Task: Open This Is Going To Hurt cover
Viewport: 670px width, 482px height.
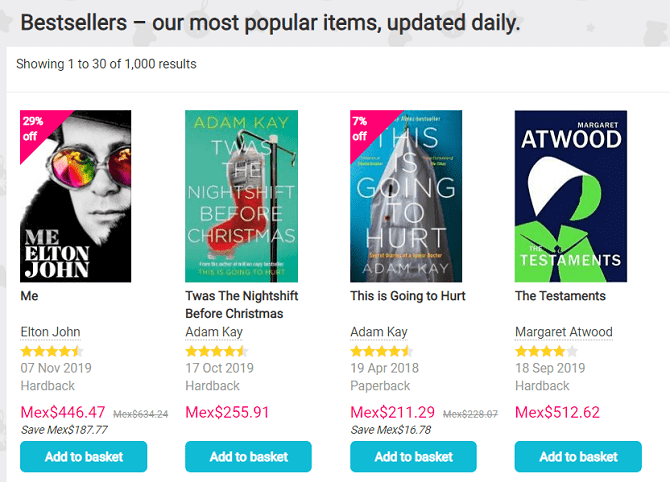Action: 406,196
